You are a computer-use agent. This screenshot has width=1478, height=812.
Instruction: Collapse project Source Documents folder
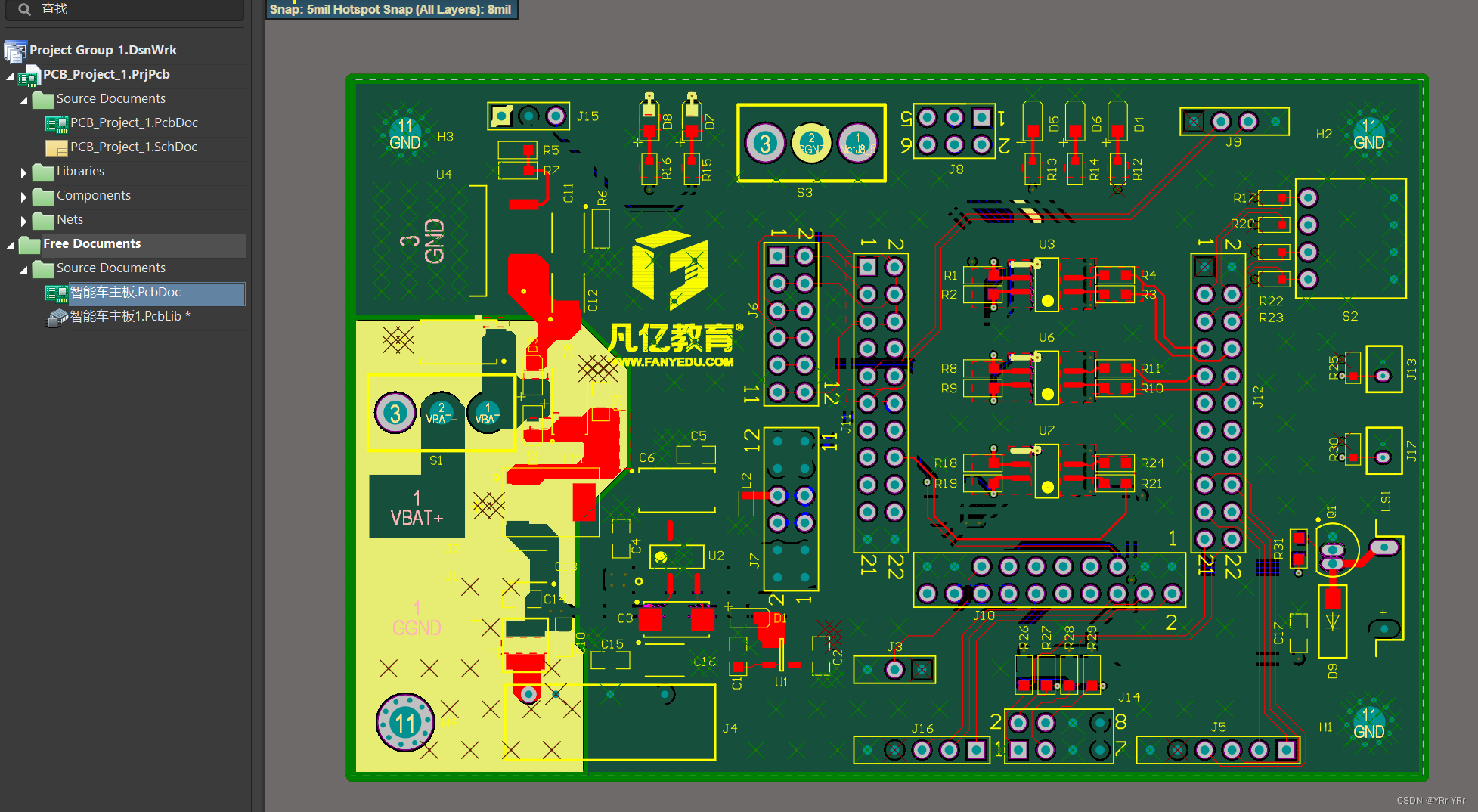23,100
